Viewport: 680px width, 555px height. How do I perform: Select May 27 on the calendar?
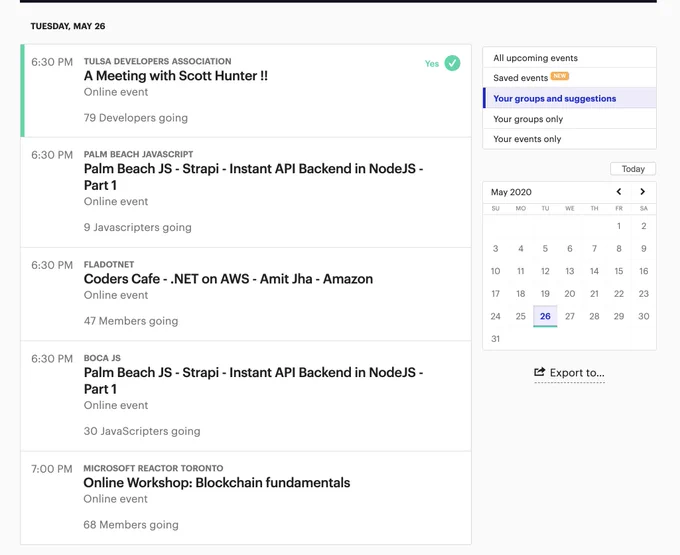click(x=570, y=316)
